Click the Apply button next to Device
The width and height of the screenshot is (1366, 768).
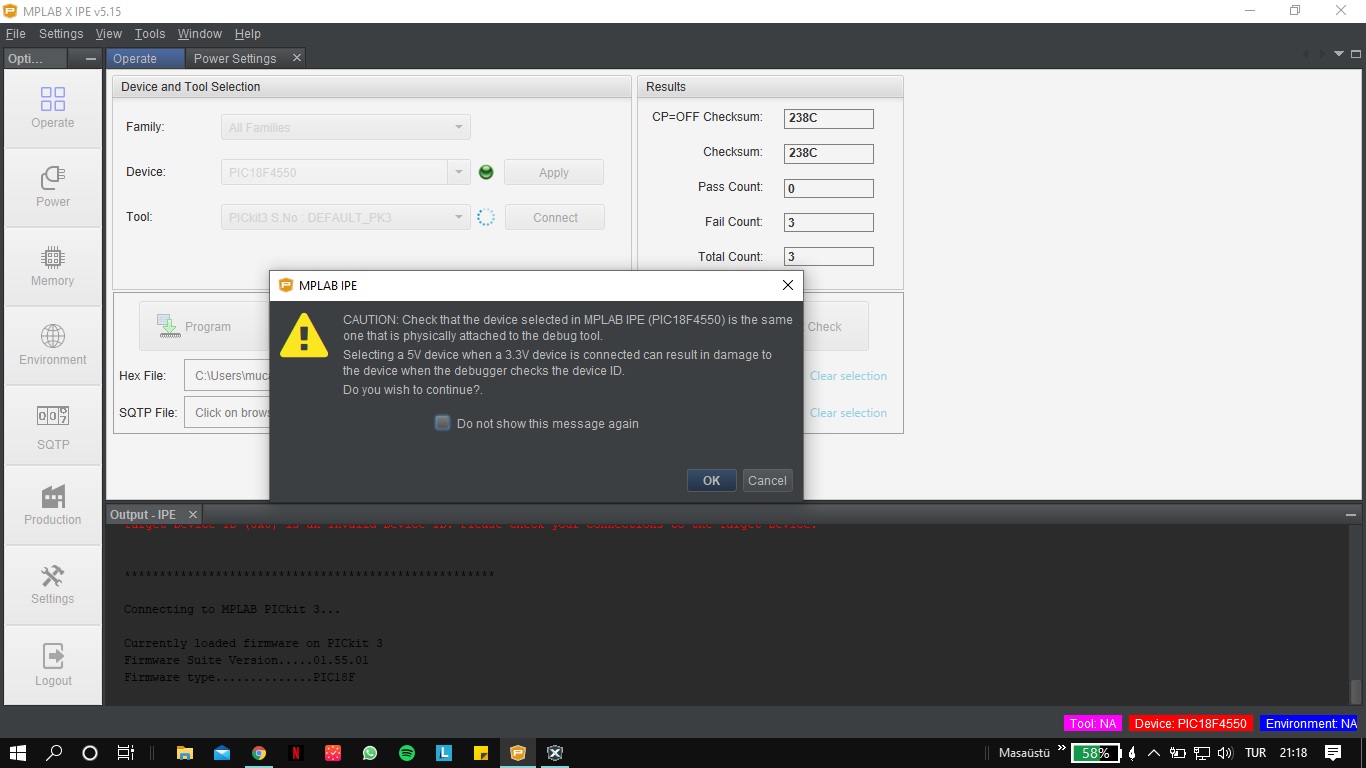click(554, 172)
